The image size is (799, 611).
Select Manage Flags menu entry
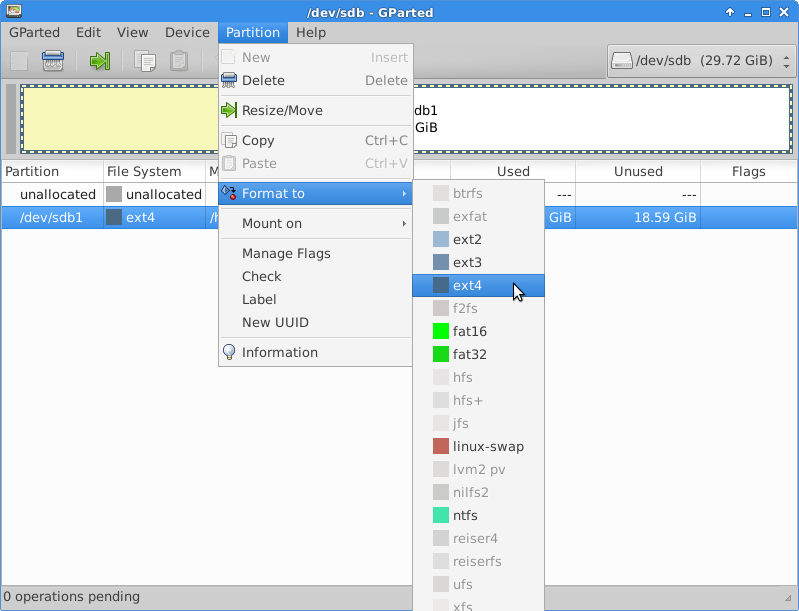point(315,254)
